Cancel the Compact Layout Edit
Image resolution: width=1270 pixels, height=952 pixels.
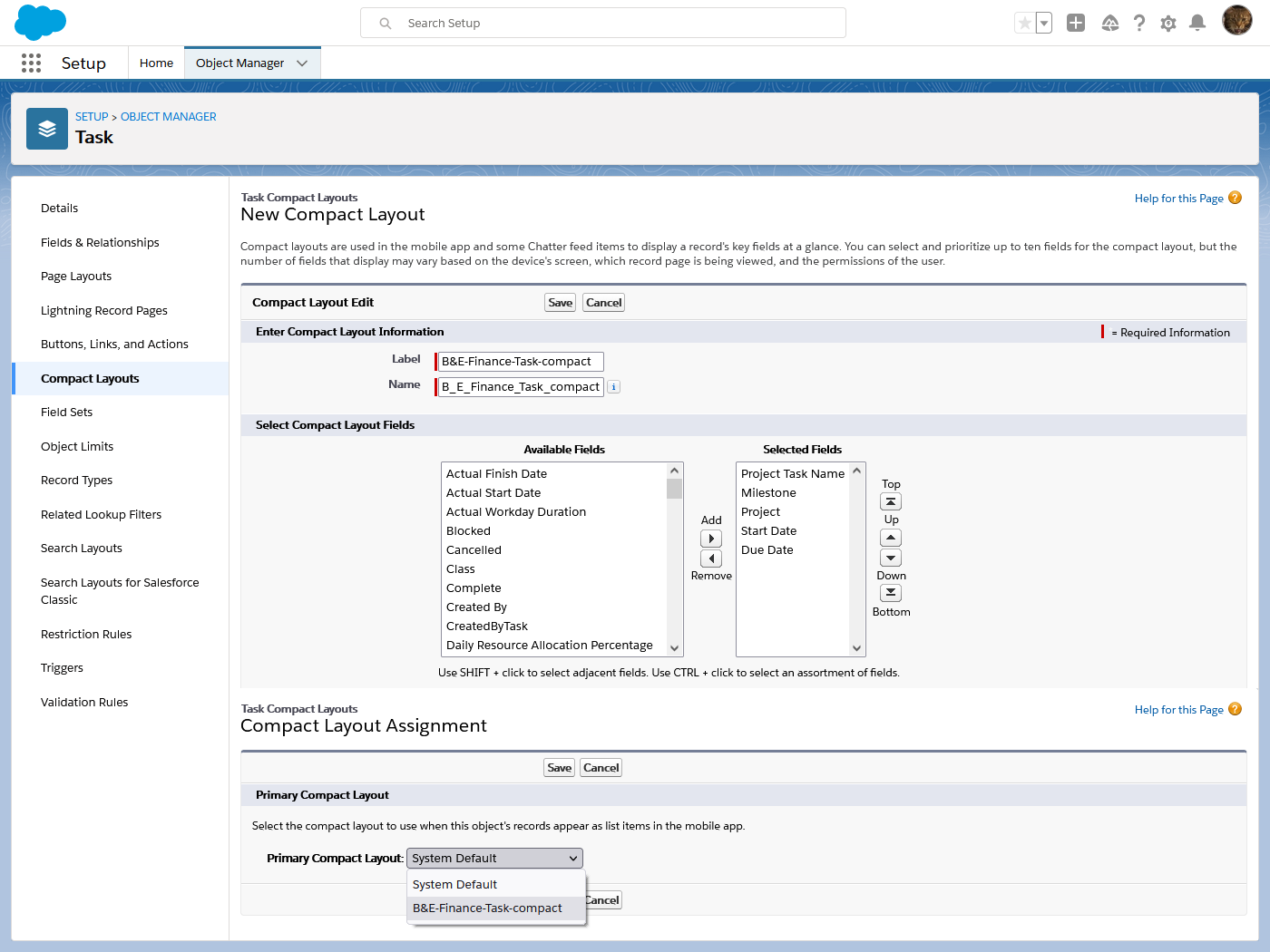coord(604,303)
